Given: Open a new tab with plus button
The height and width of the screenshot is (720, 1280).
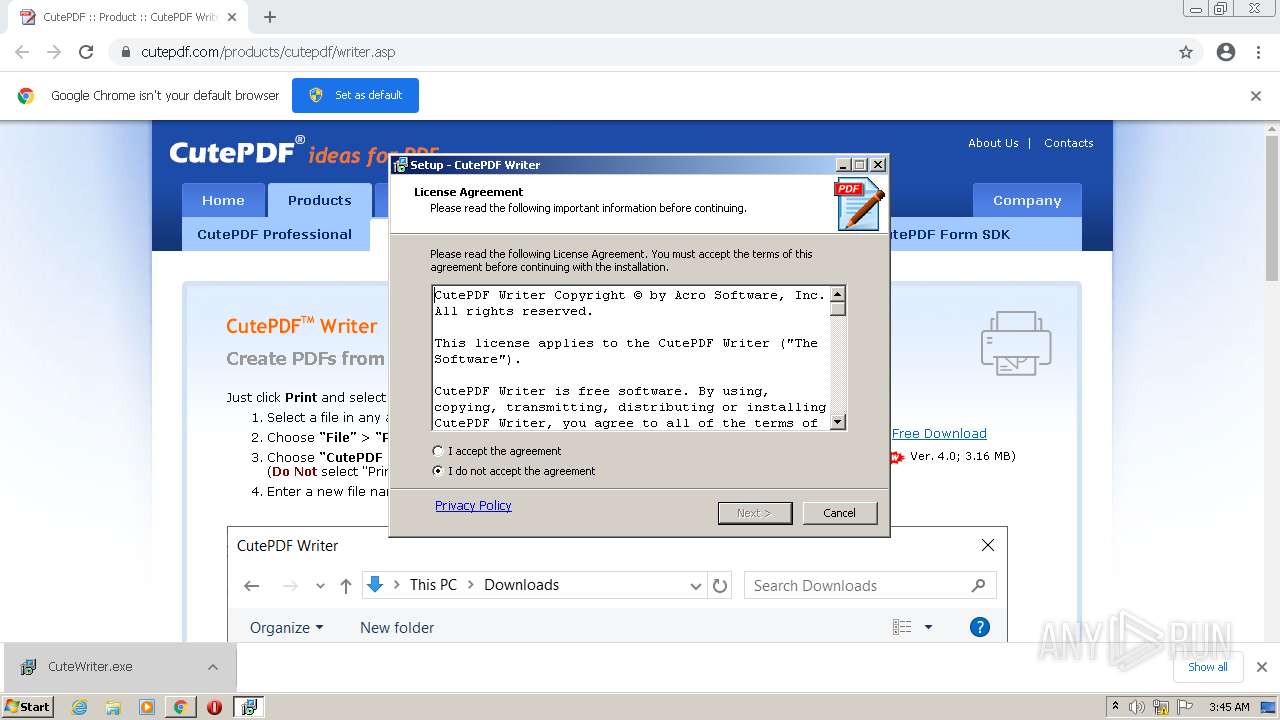Looking at the screenshot, I should point(269,17).
